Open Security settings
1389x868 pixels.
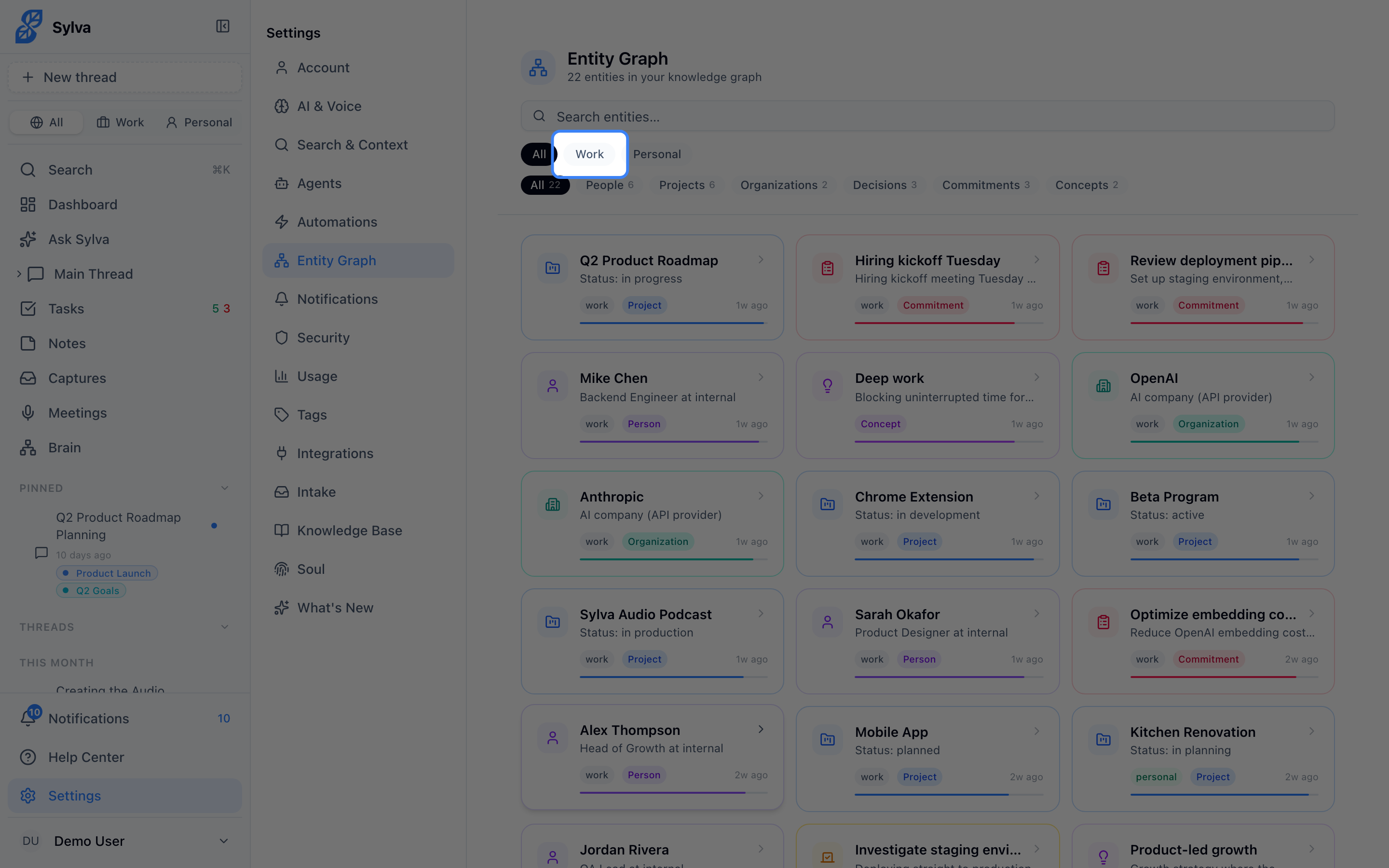[x=358, y=338]
